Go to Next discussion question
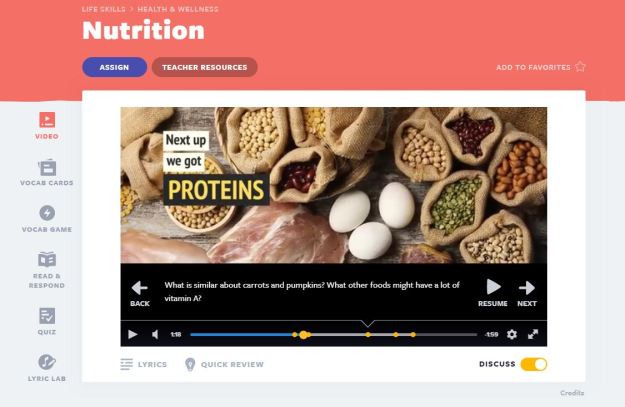 (x=527, y=294)
